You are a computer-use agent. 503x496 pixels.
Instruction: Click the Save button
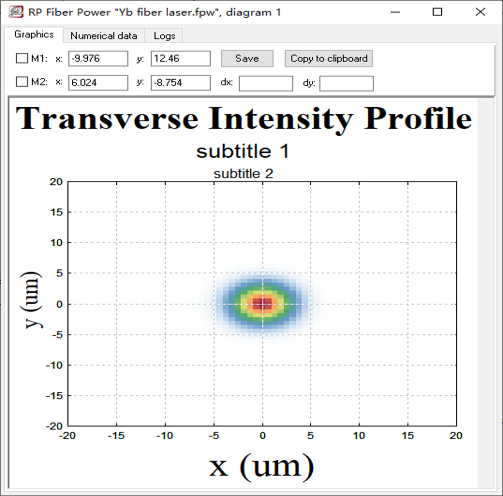tap(247, 59)
